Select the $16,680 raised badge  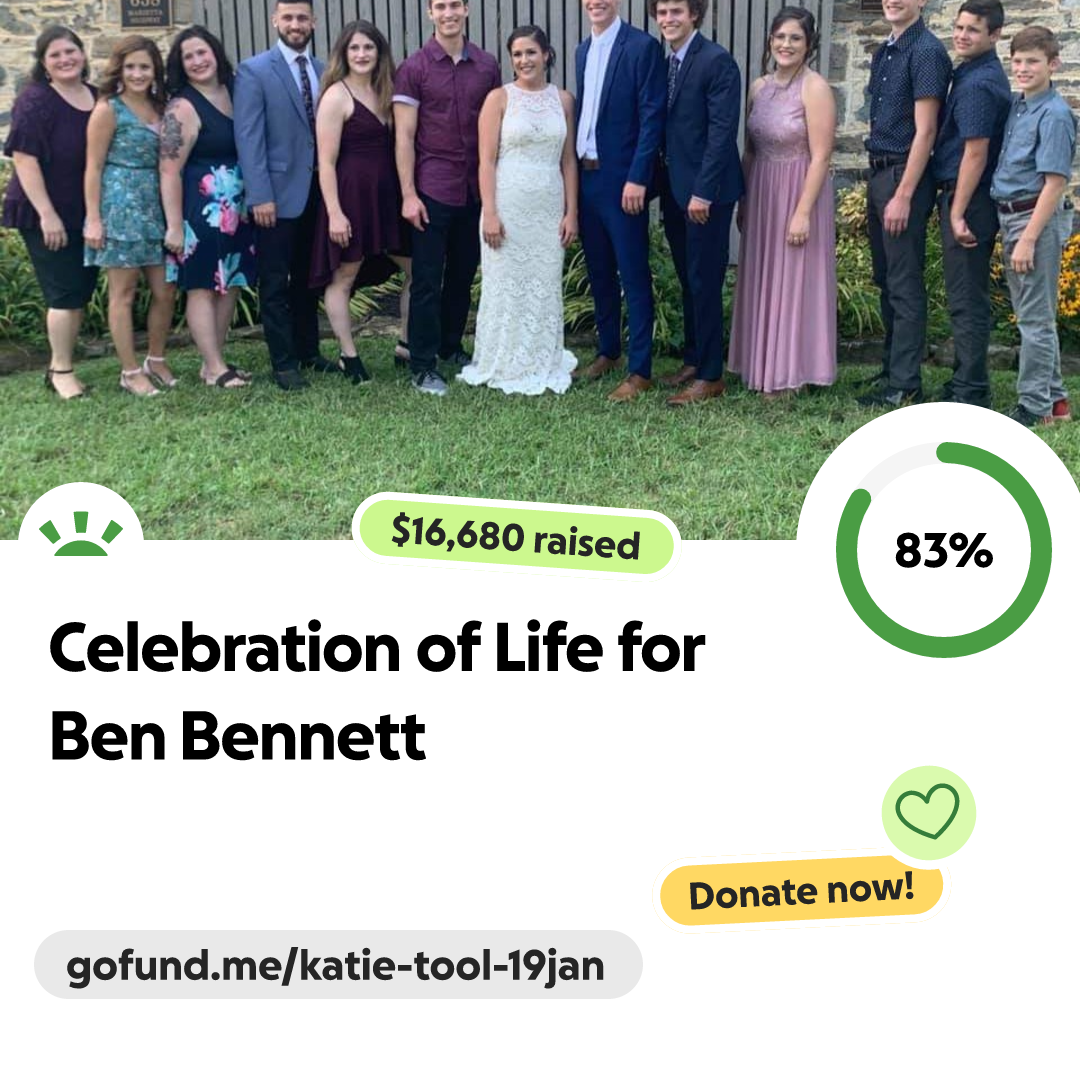pyautogui.click(x=516, y=537)
